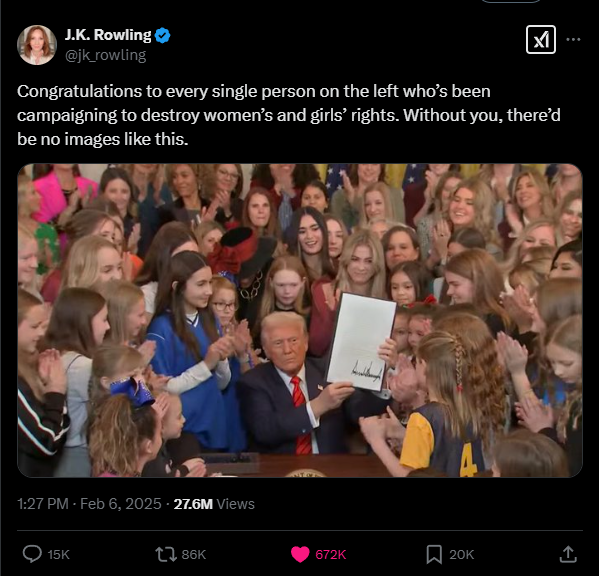The height and width of the screenshot is (576, 599).
Task: Click the 86K reposts count
Action: [x=194, y=555]
